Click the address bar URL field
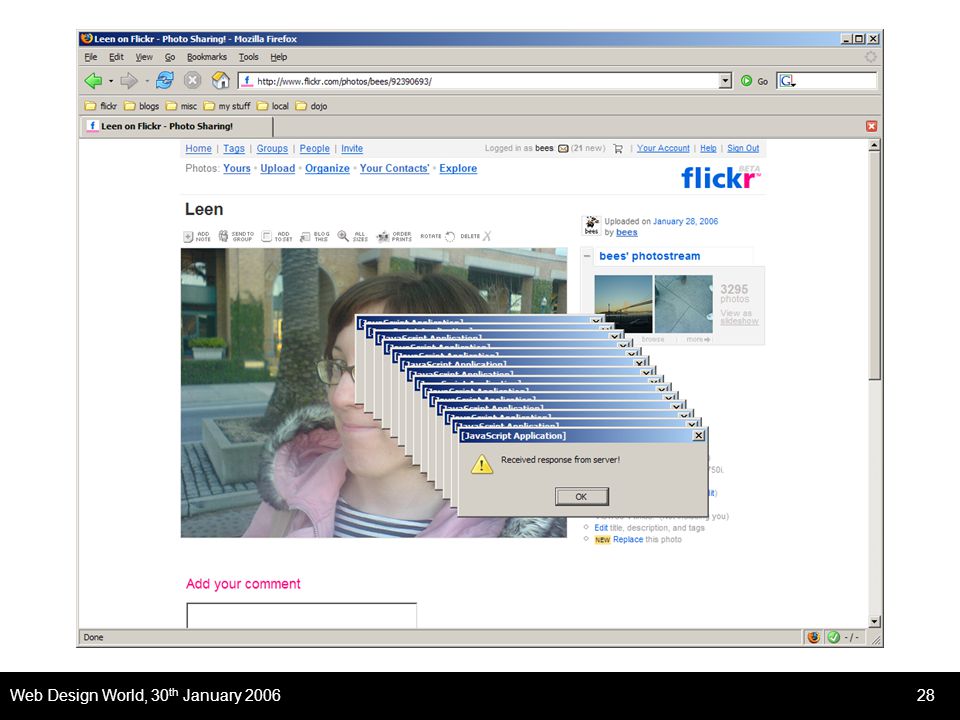This screenshot has width=960, height=720. (x=479, y=81)
